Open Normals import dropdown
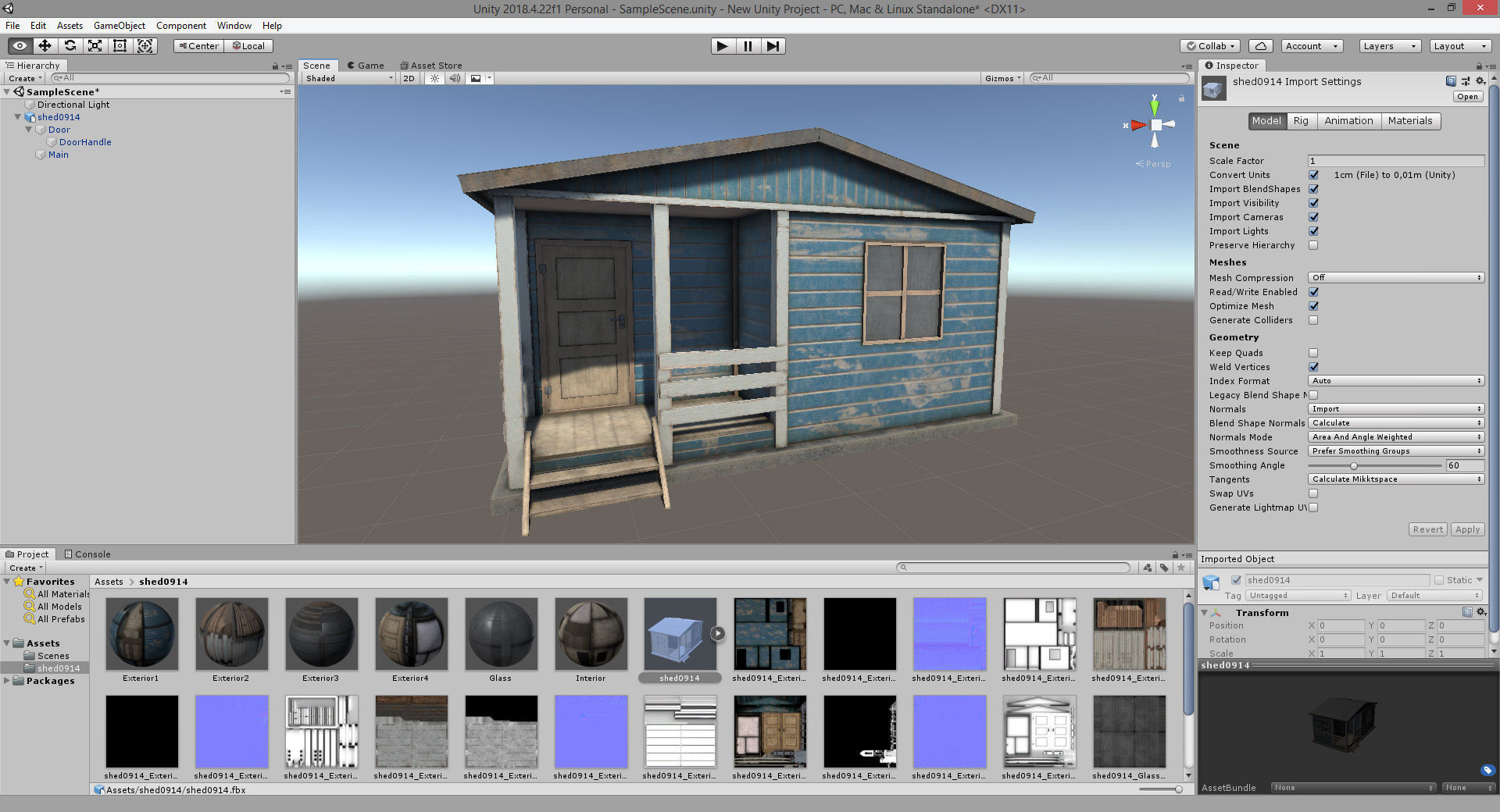Viewport: 1500px width, 812px height. pos(1396,409)
